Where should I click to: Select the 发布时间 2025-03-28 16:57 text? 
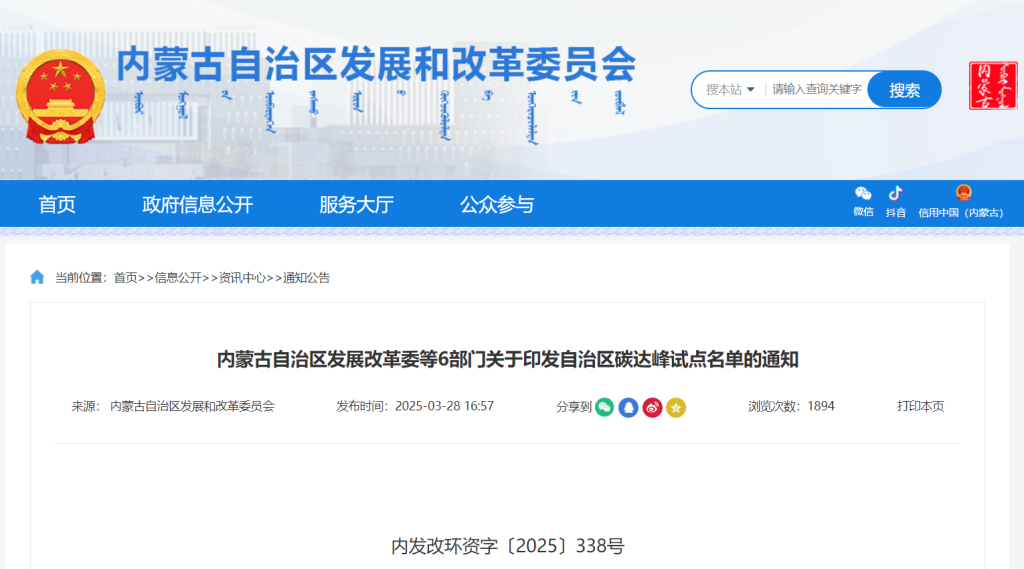click(x=415, y=406)
